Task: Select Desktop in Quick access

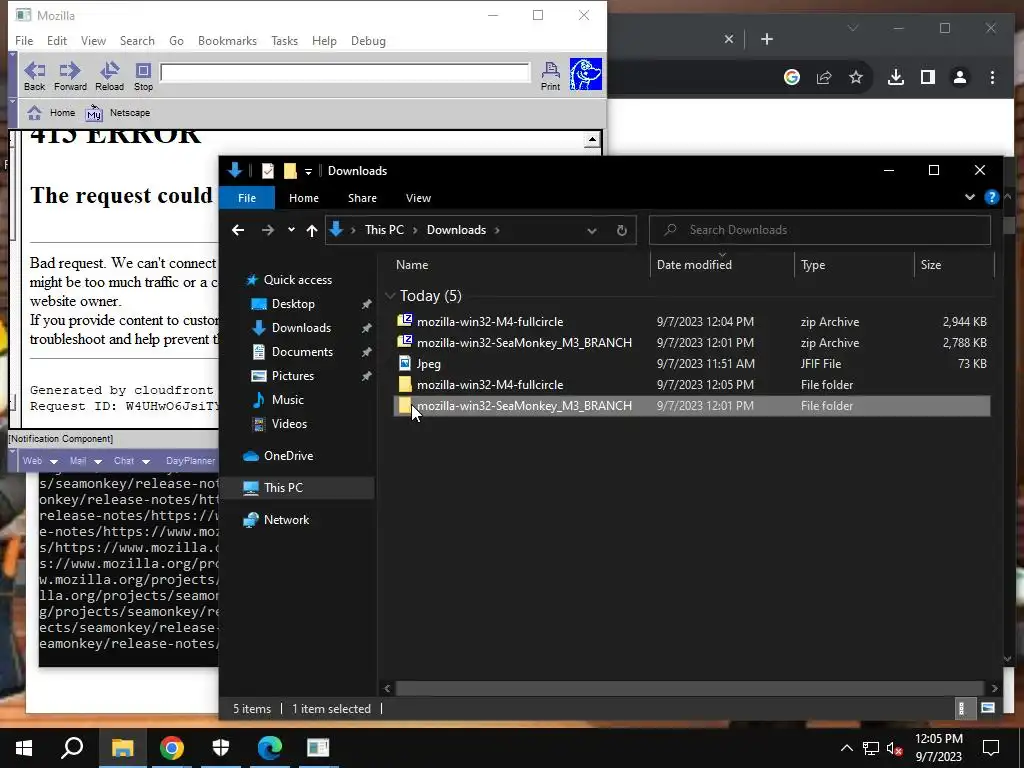Action: (293, 304)
